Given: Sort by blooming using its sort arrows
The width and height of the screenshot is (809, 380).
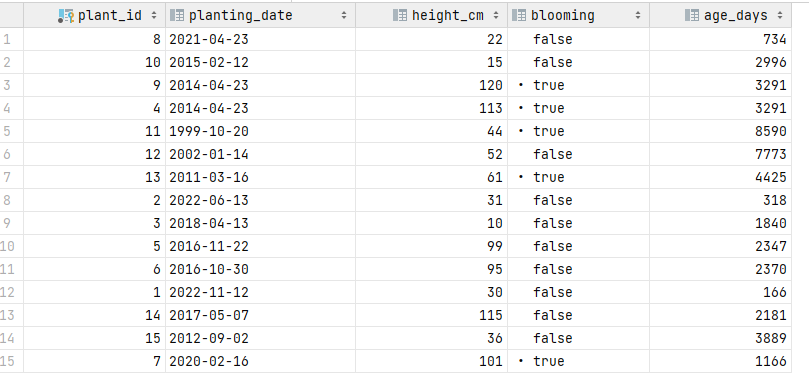Looking at the screenshot, I should [x=638, y=16].
